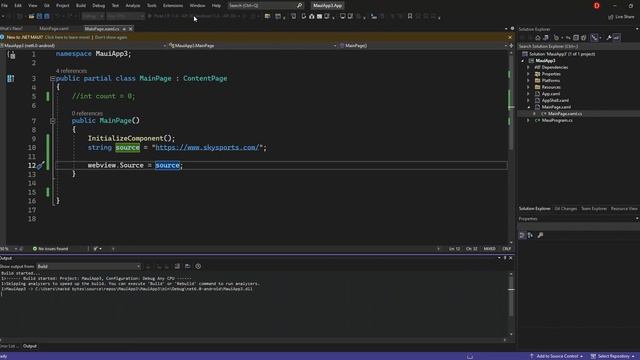This screenshot has width=640, height=360.
Task: Click the 'Don't show again' link
Action: 111,37
